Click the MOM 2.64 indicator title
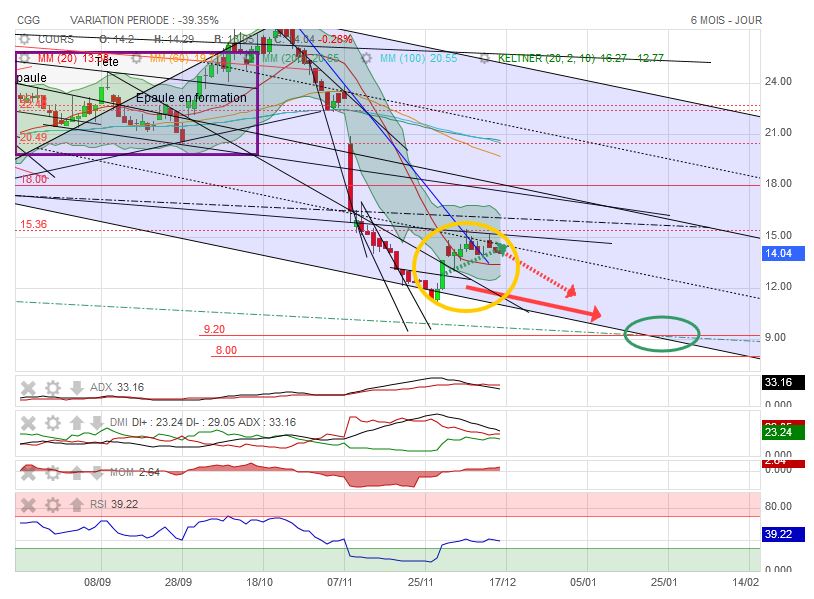Viewport: 814px width, 599px height. (x=134, y=472)
